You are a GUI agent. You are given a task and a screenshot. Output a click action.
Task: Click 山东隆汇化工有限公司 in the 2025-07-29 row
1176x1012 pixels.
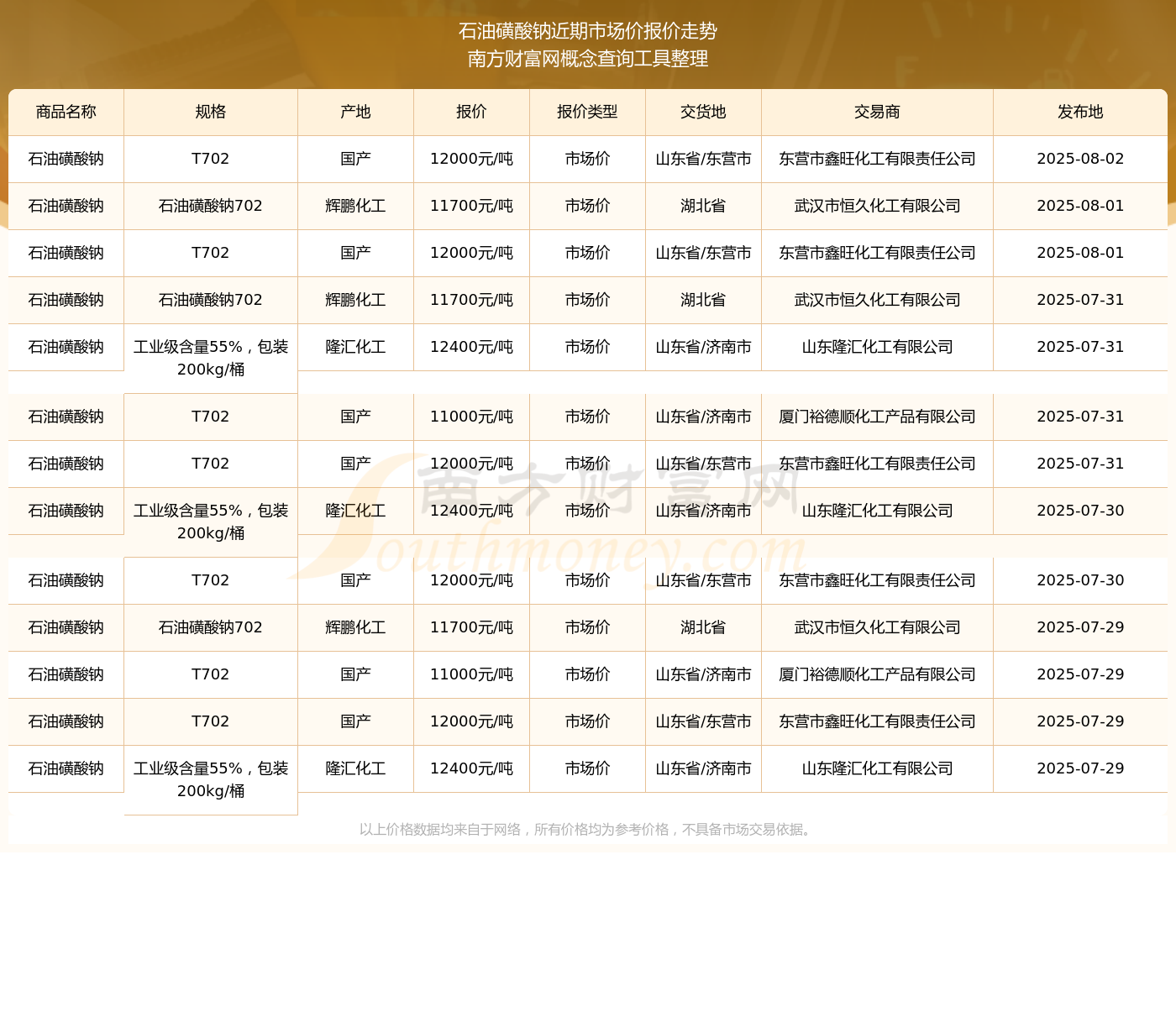pos(877,768)
